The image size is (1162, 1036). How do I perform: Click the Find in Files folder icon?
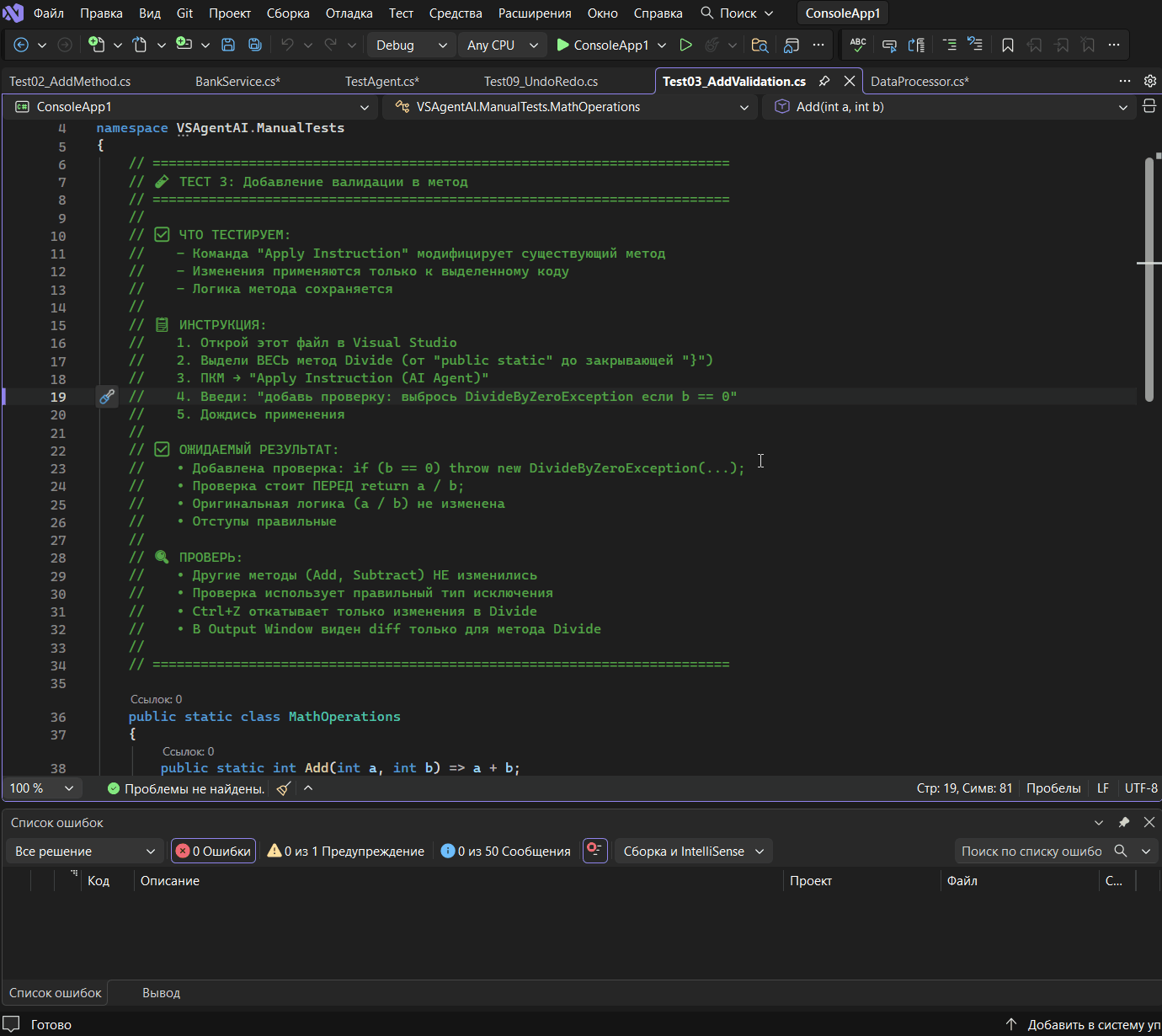coord(760,45)
